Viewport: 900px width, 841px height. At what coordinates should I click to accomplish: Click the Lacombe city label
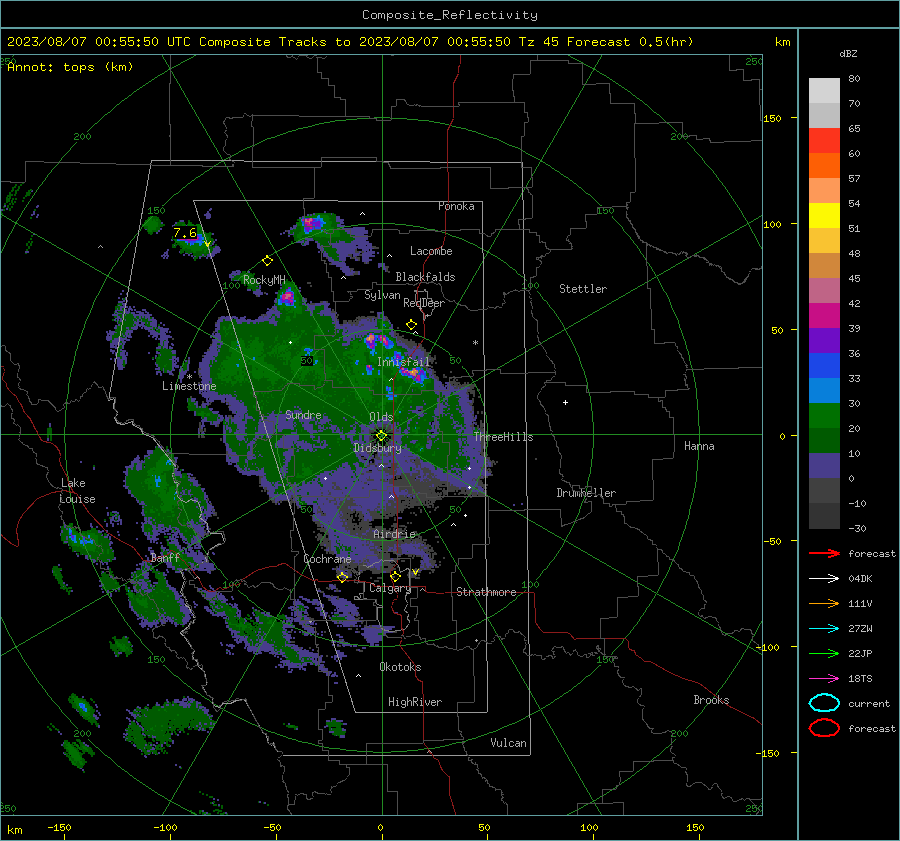(431, 251)
